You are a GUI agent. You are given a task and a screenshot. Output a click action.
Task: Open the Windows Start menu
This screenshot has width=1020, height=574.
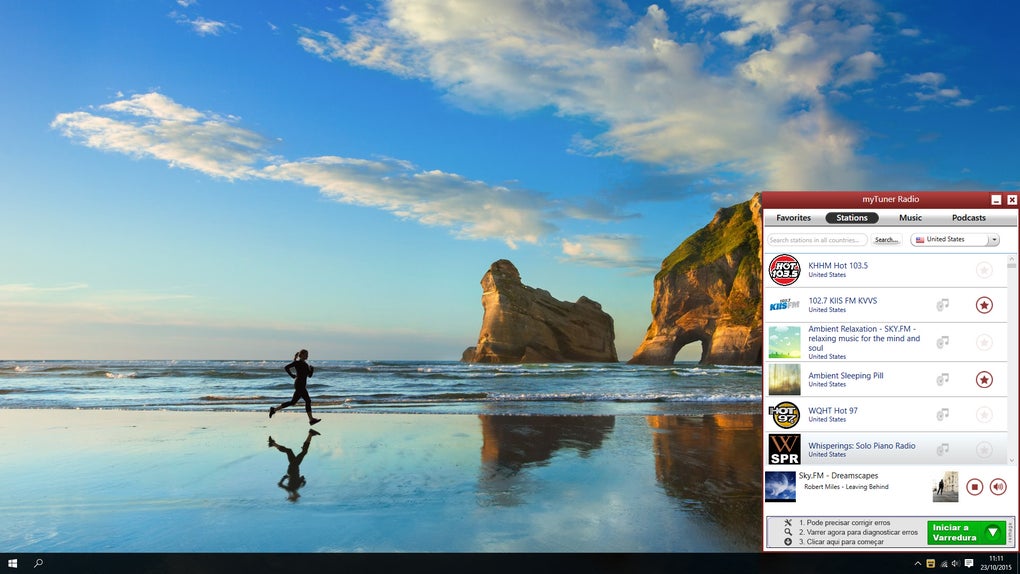[x=12, y=563]
